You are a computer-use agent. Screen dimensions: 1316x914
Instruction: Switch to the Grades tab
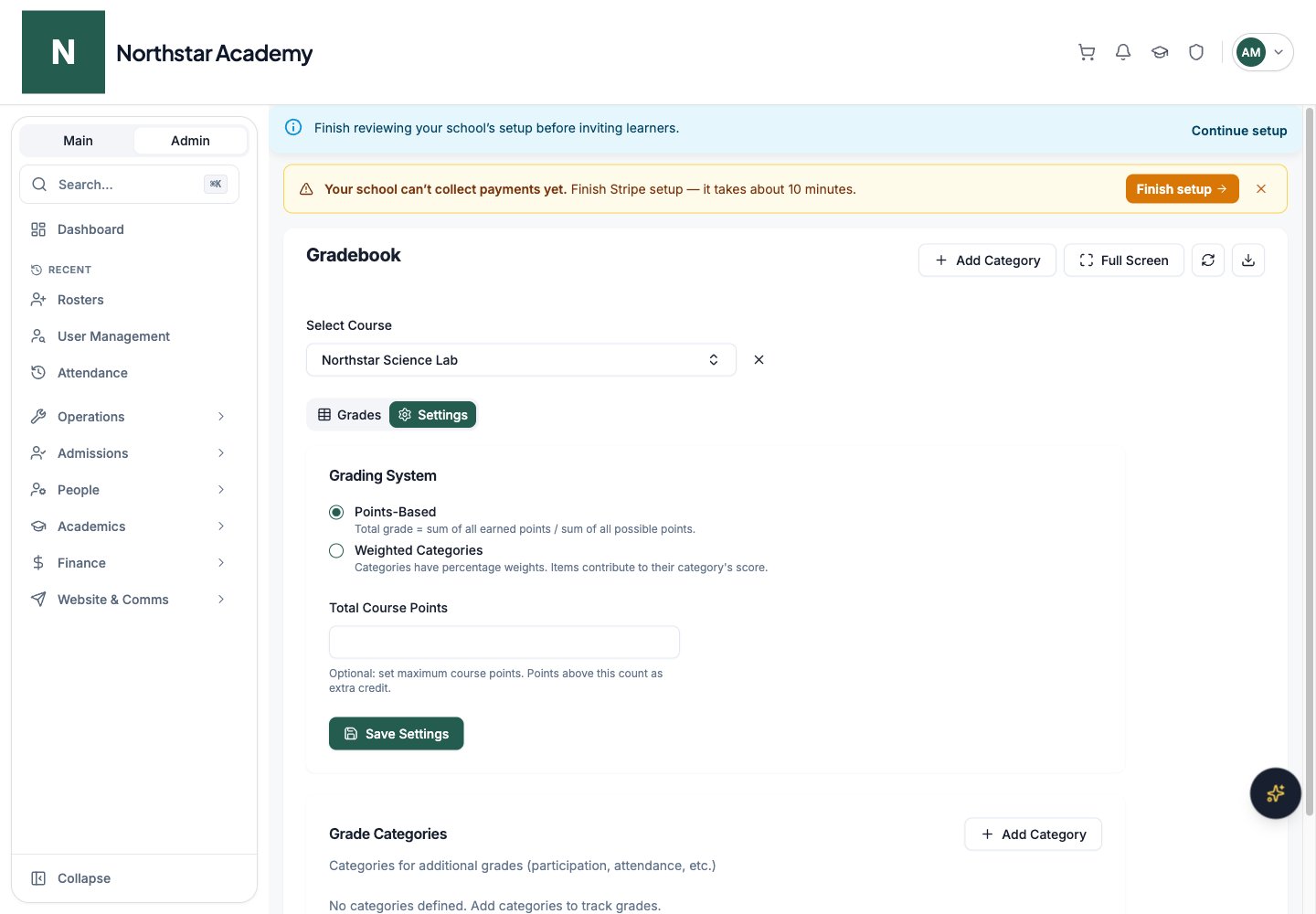point(349,415)
